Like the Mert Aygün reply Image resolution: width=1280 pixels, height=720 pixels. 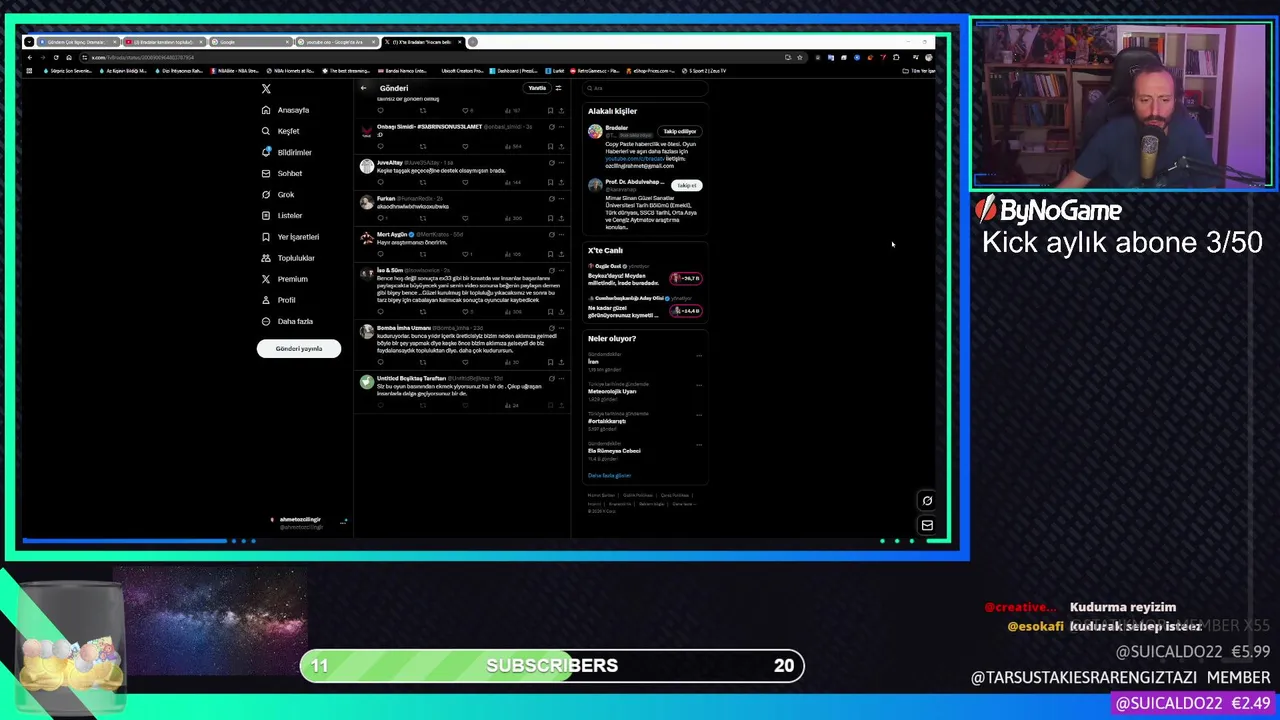click(465, 254)
